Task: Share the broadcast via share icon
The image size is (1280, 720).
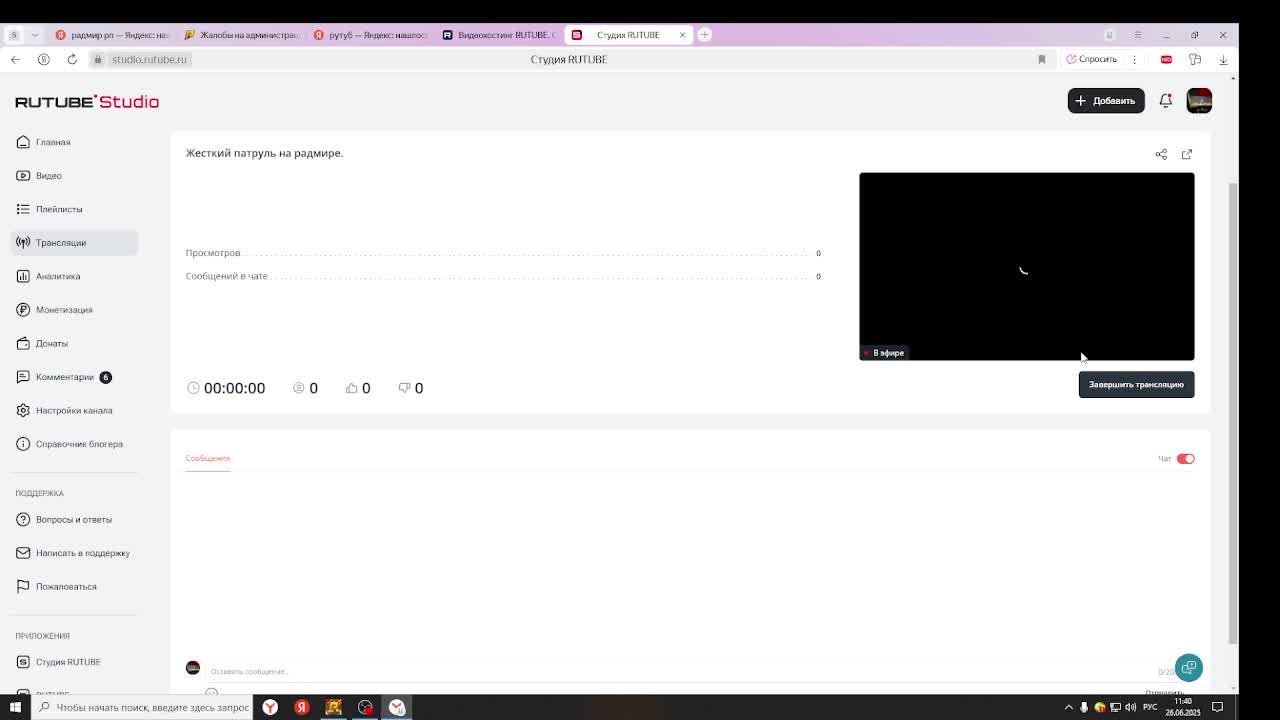Action: click(x=1161, y=154)
